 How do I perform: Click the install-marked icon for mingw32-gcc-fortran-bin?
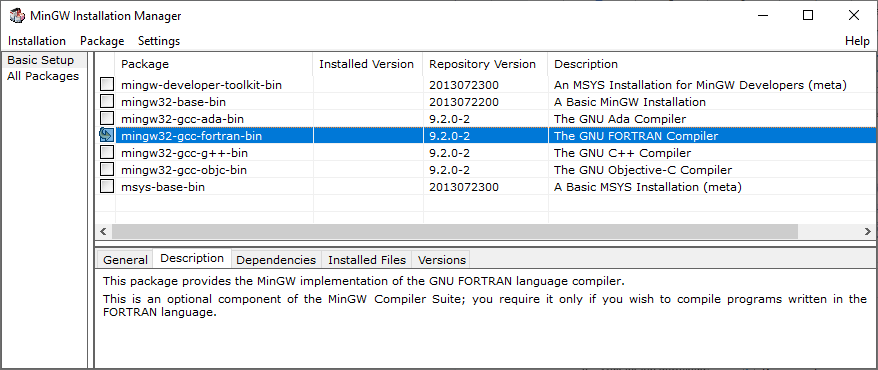pyautogui.click(x=106, y=135)
